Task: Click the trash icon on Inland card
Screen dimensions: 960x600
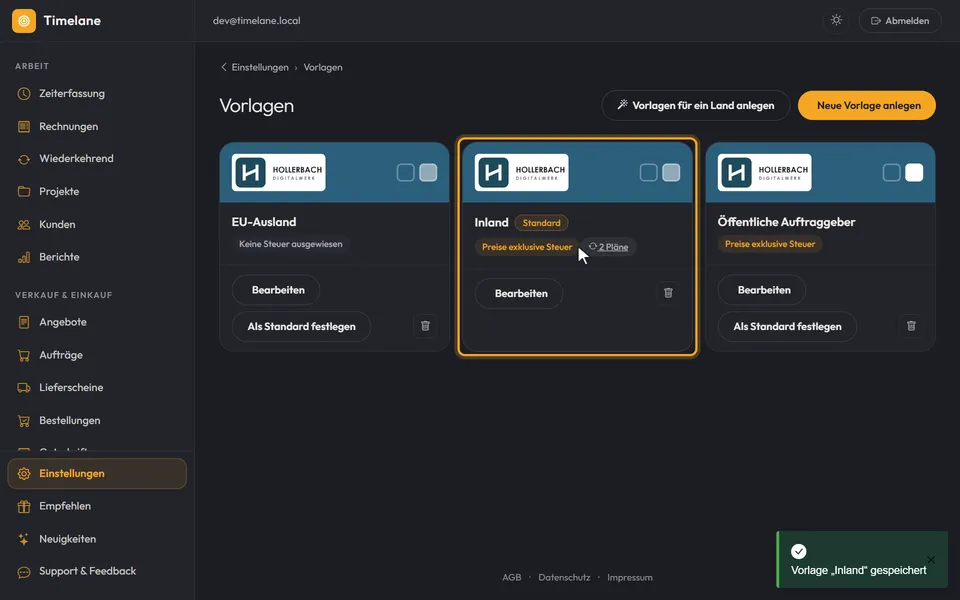Action: [x=668, y=293]
